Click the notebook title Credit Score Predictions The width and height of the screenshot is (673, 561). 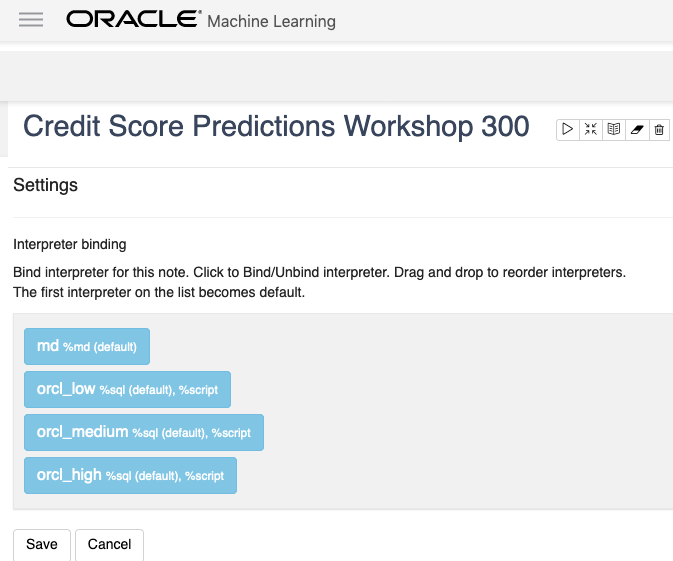click(x=276, y=126)
